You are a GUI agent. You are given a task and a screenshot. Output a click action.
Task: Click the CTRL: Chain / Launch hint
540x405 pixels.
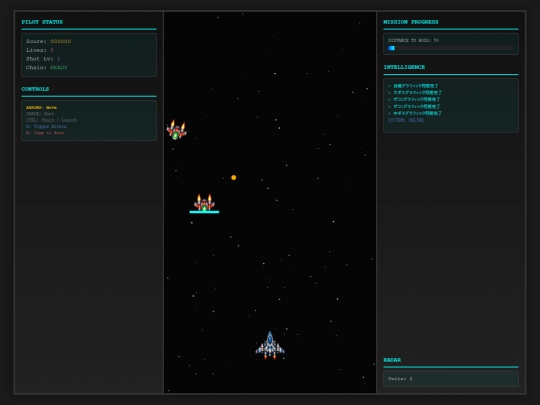click(51, 120)
